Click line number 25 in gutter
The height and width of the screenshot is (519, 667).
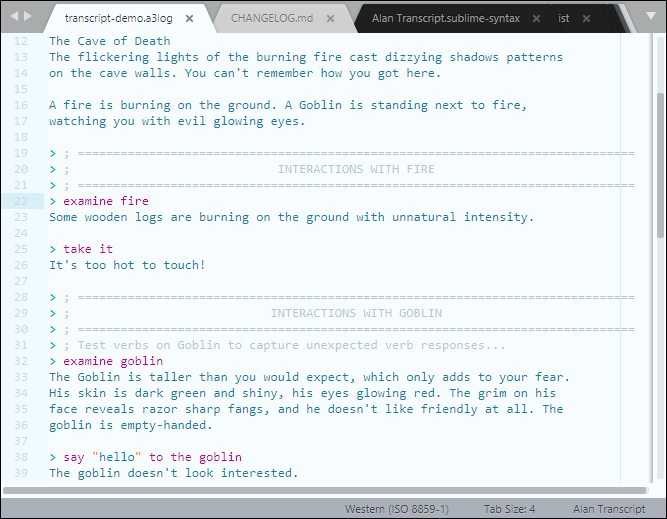(x=20, y=249)
